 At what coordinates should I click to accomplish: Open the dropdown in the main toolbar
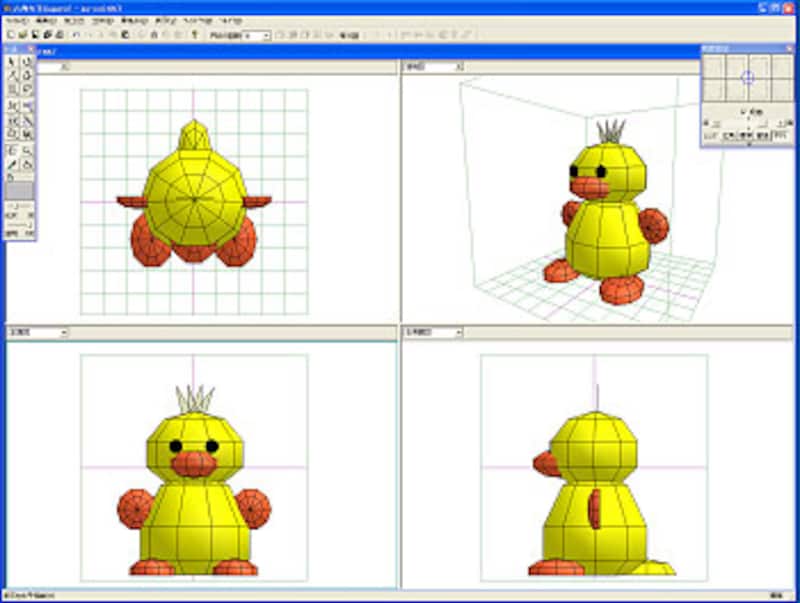coord(266,36)
